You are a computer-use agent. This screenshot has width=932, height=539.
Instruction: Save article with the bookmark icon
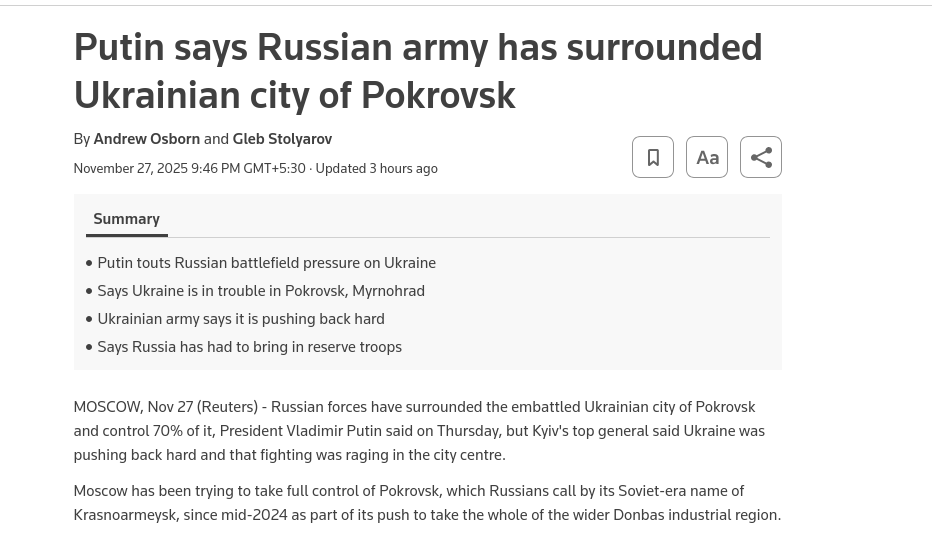[x=653, y=157]
